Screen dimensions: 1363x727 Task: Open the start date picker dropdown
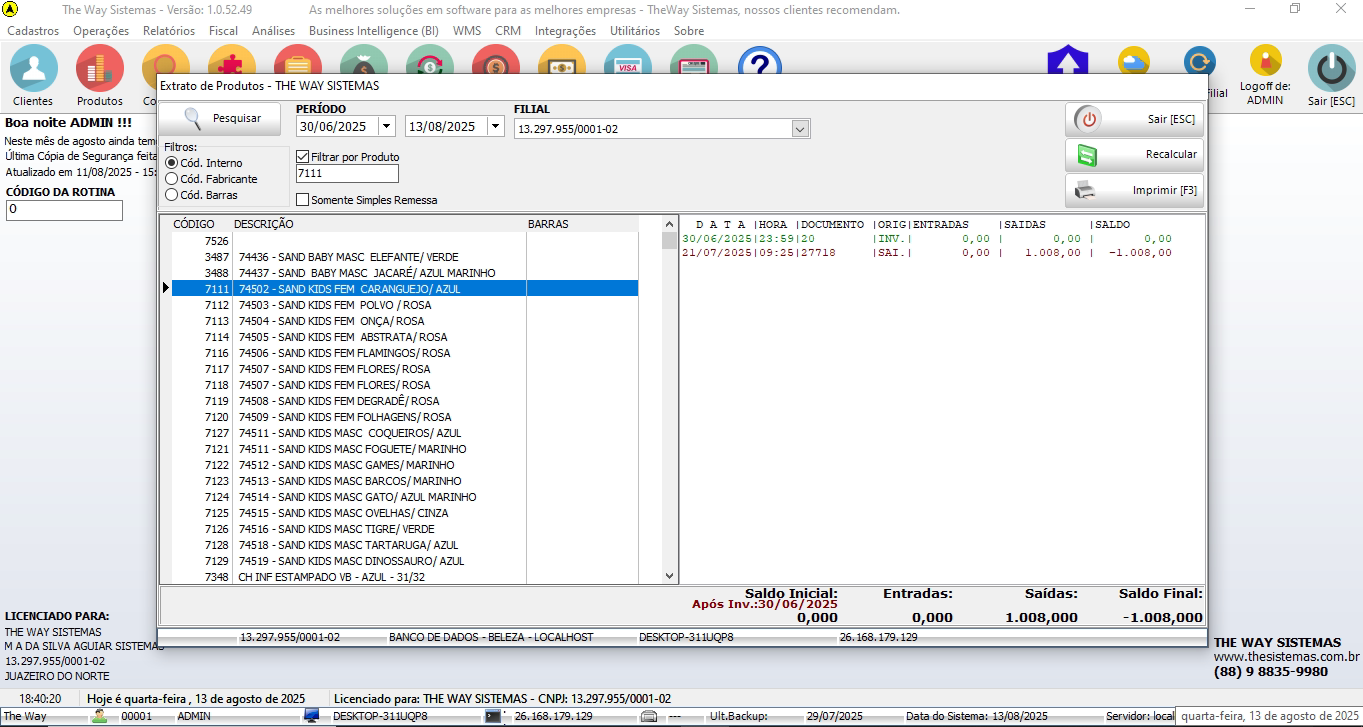click(x=386, y=127)
